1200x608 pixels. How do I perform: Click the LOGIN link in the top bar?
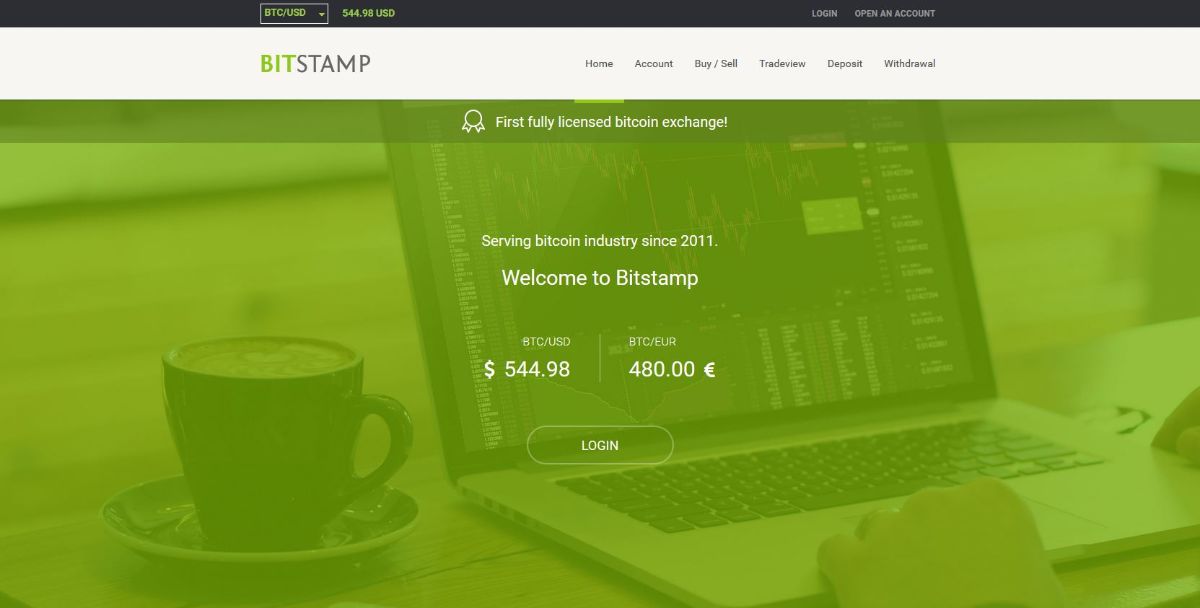[825, 14]
